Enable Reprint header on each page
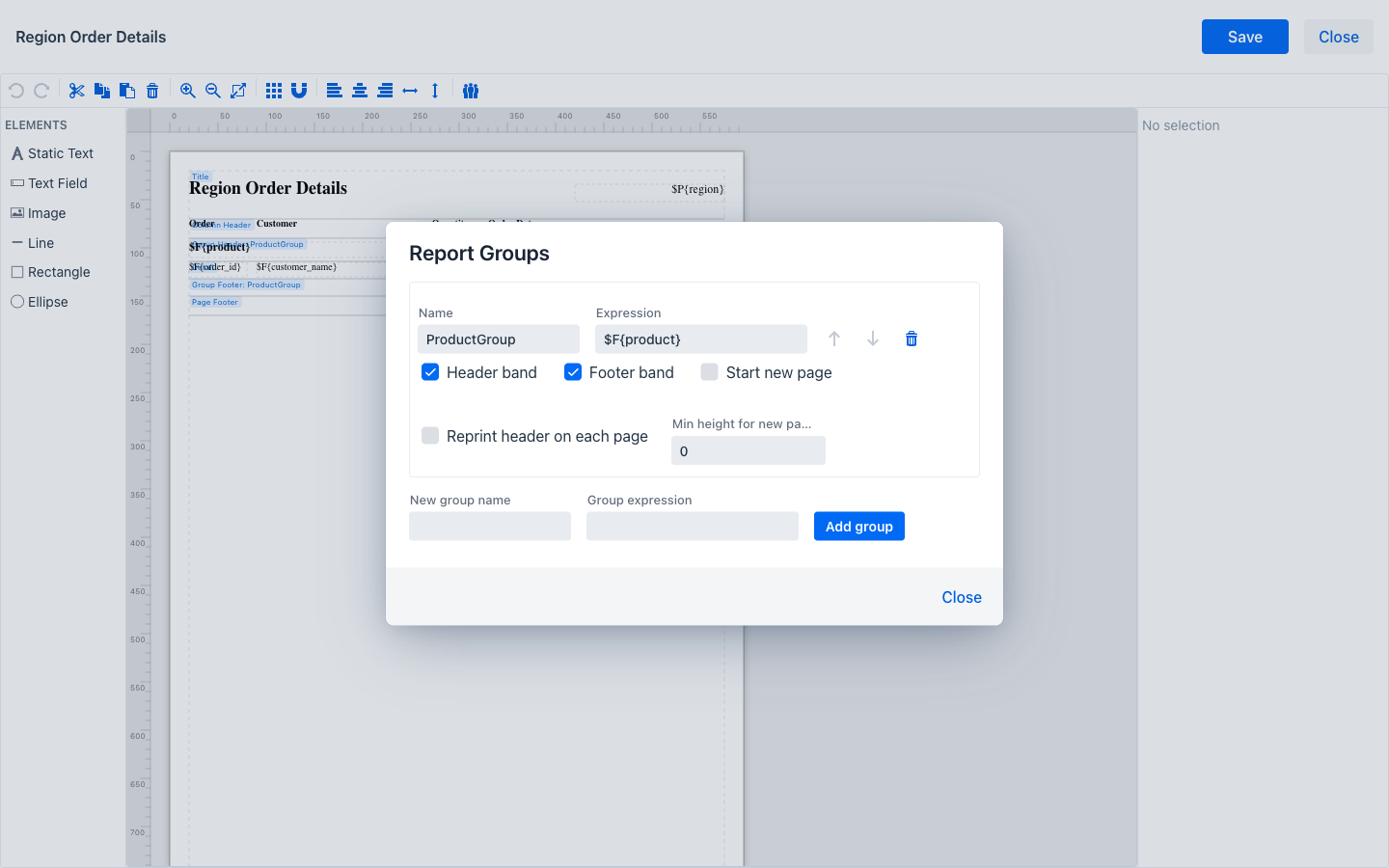This screenshot has height=868, width=1389. click(430, 436)
